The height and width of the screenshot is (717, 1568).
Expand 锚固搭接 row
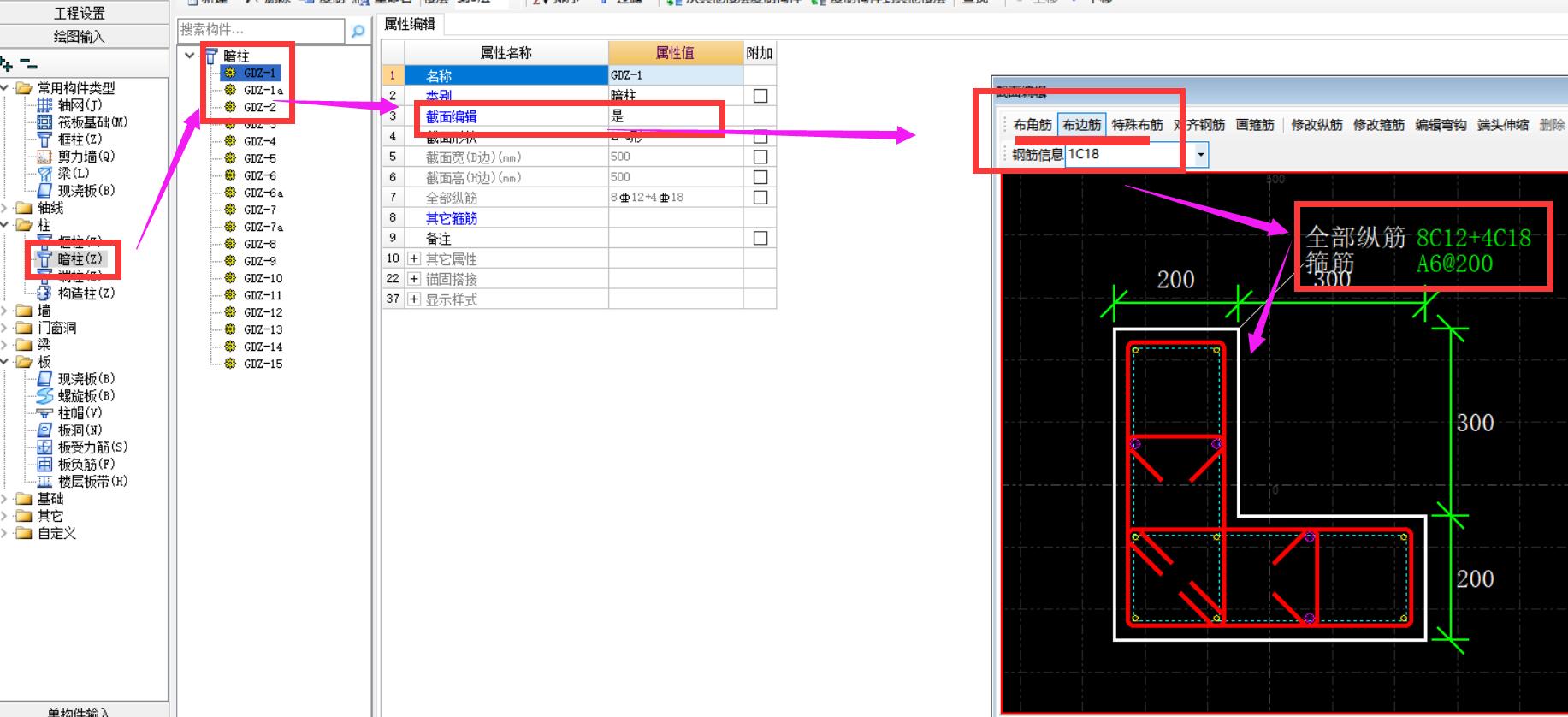(414, 279)
